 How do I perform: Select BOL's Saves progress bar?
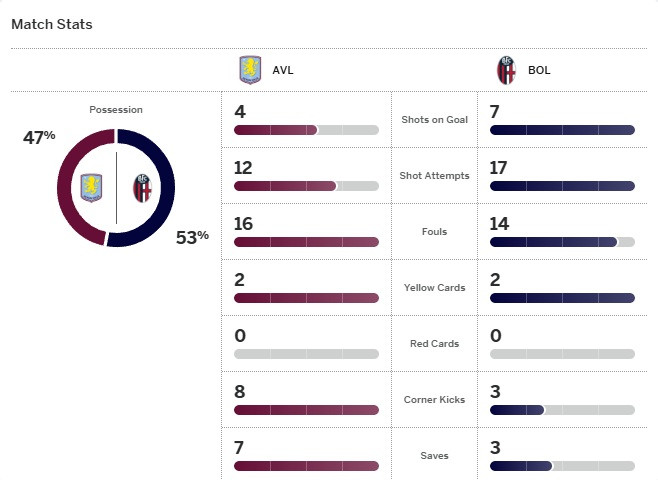pyautogui.click(x=562, y=466)
